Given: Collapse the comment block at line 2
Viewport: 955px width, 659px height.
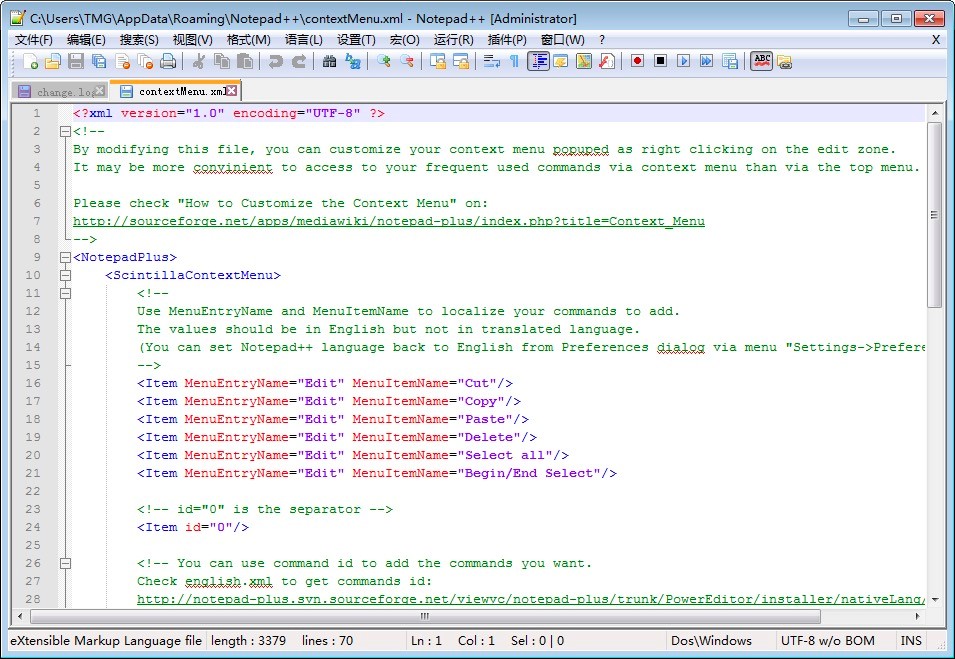Looking at the screenshot, I should click(x=65, y=131).
